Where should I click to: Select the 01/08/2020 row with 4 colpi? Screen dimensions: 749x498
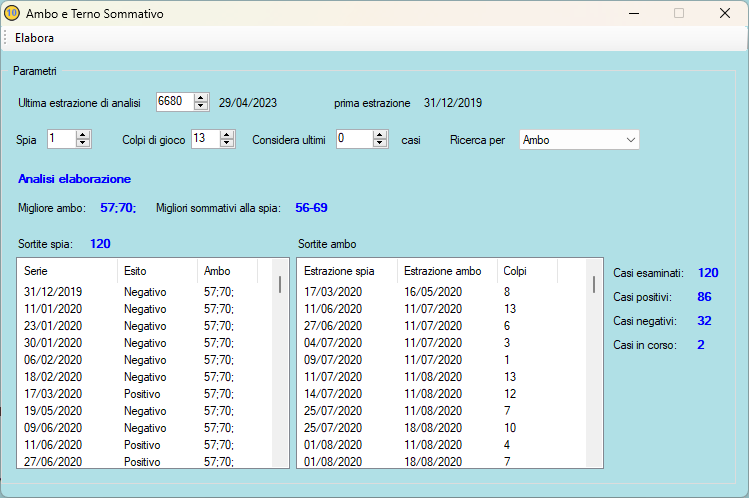tap(442, 445)
